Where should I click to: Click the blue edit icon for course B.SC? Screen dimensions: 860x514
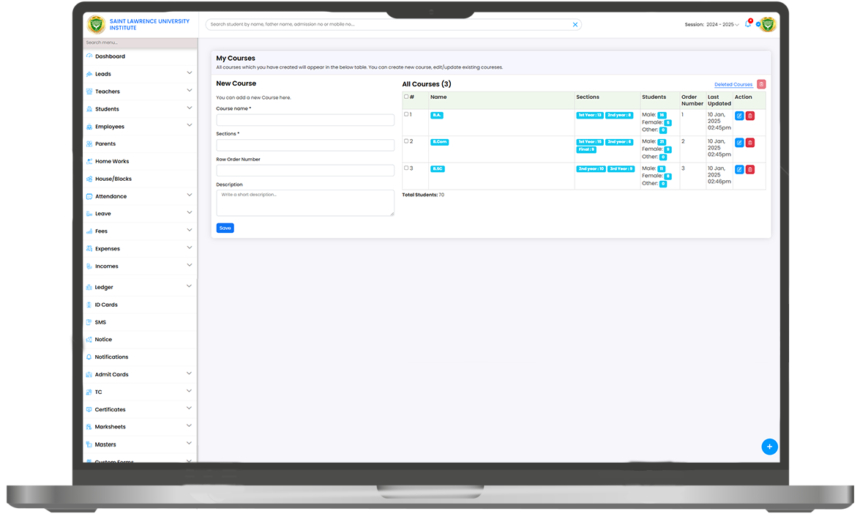coord(739,170)
